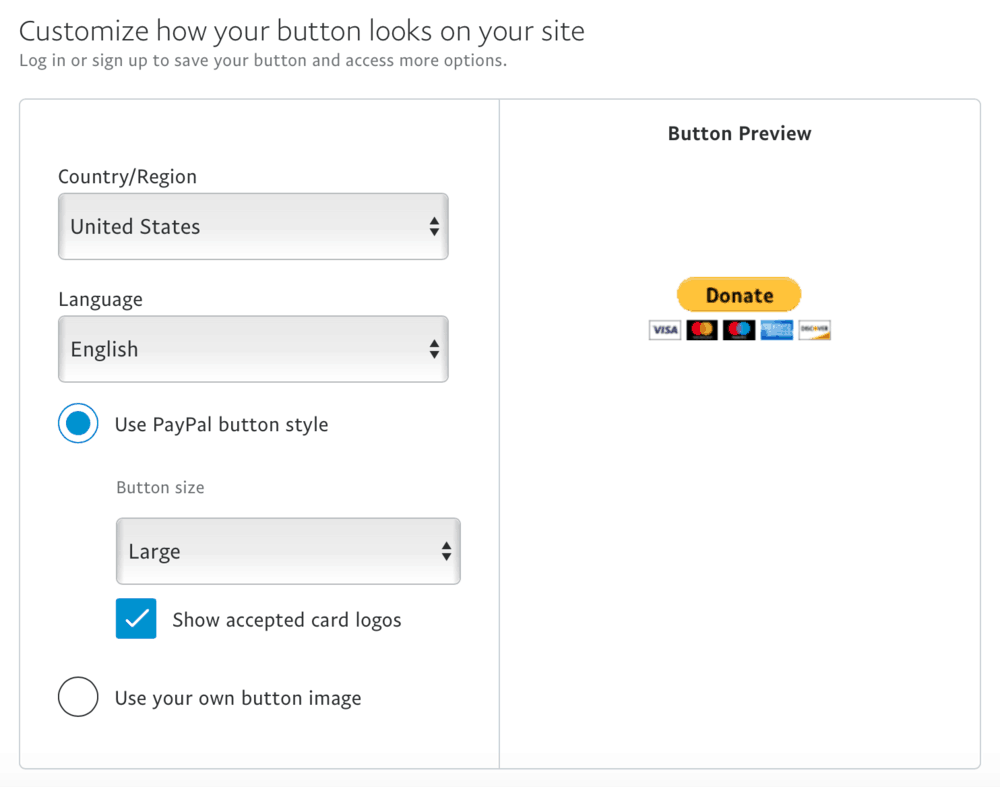Click the Country/Region dropdown arrow icon
This screenshot has width=1000, height=787.
tap(434, 226)
